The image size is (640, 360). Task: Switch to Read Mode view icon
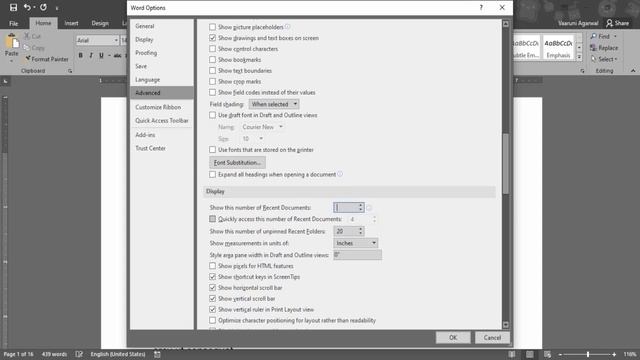point(511,354)
